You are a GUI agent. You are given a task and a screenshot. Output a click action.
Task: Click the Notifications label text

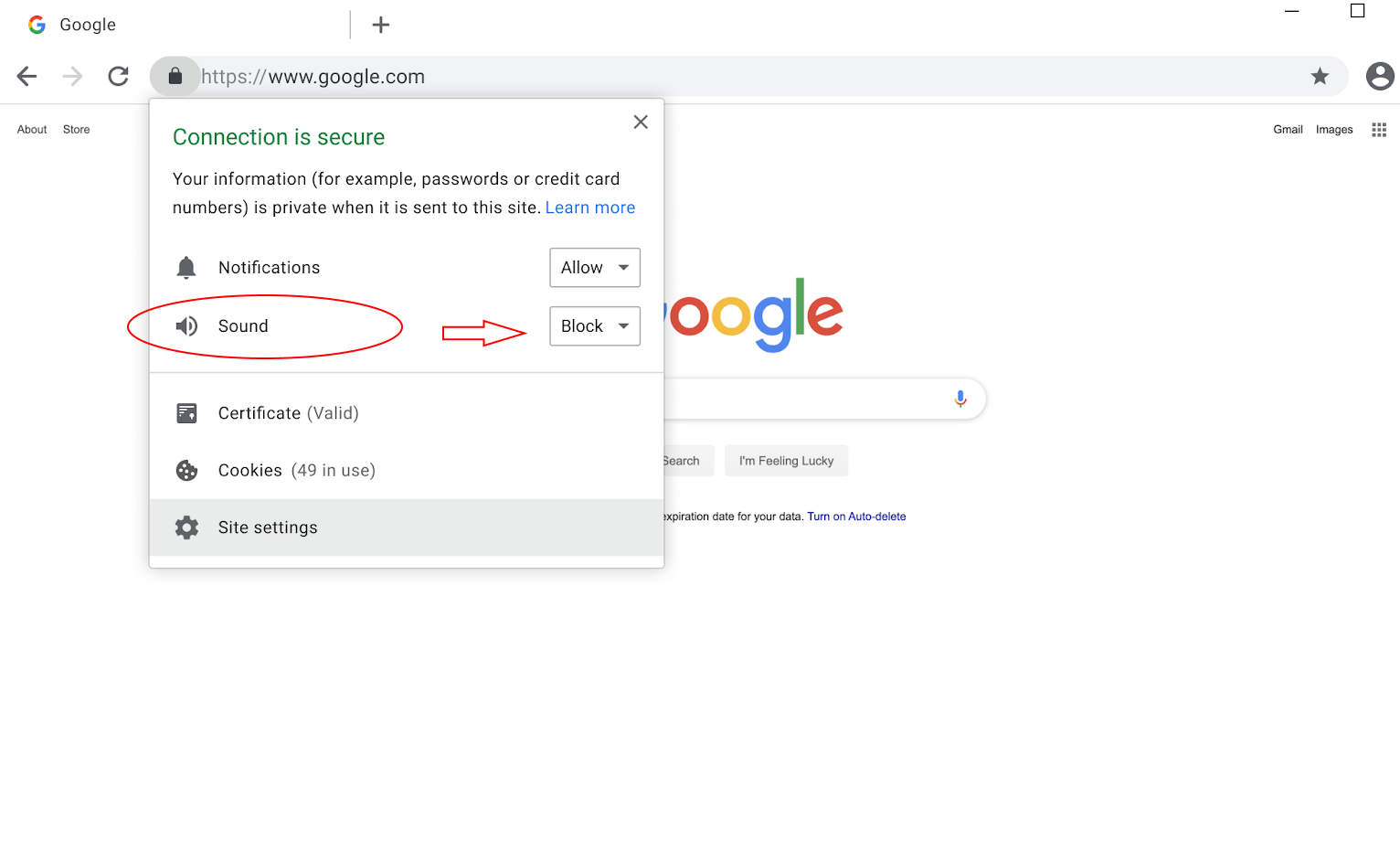270,268
